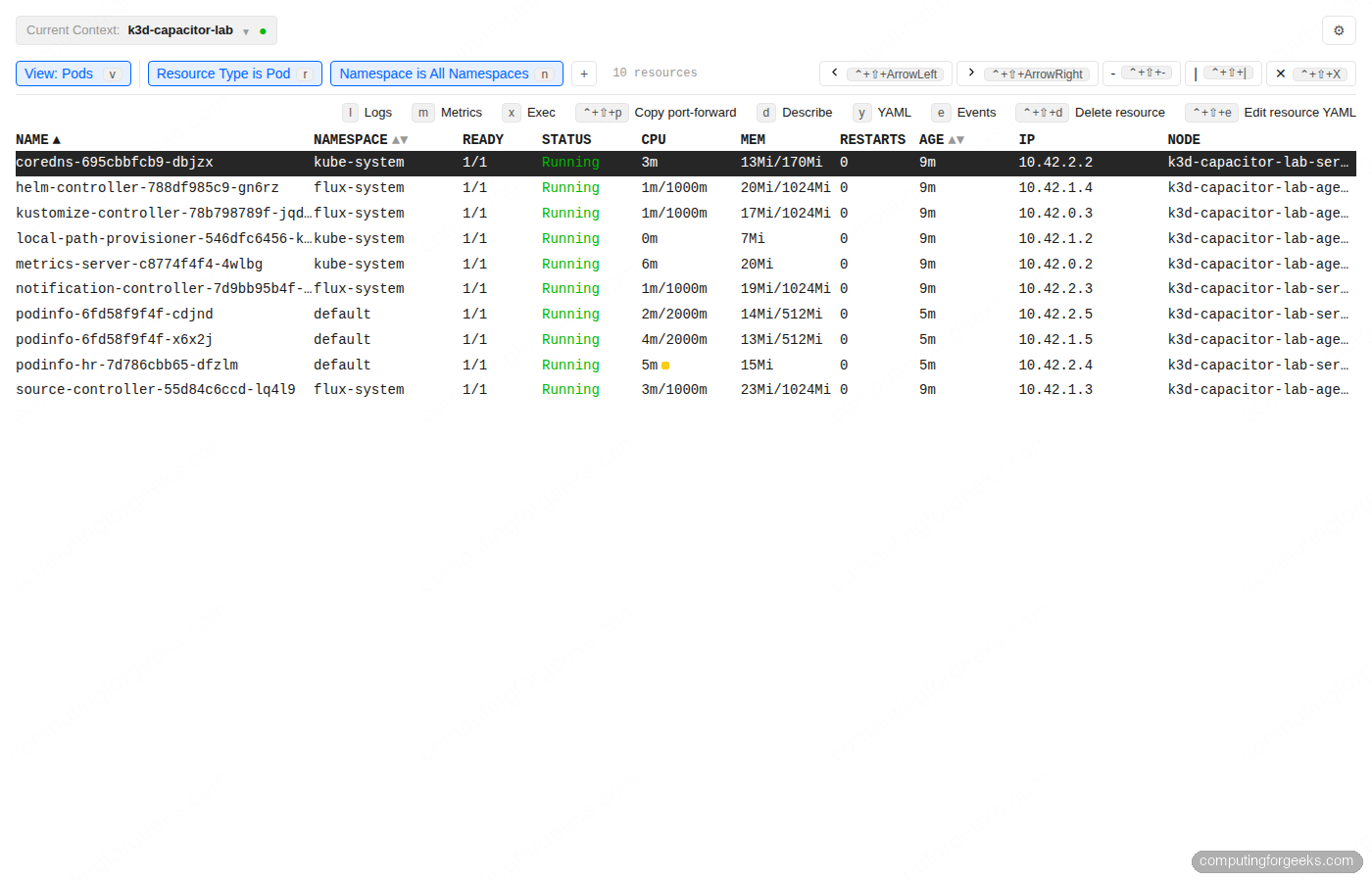
Task: Select the coredns-695cbbfcb9-dbjzx pod row
Action: 686,163
